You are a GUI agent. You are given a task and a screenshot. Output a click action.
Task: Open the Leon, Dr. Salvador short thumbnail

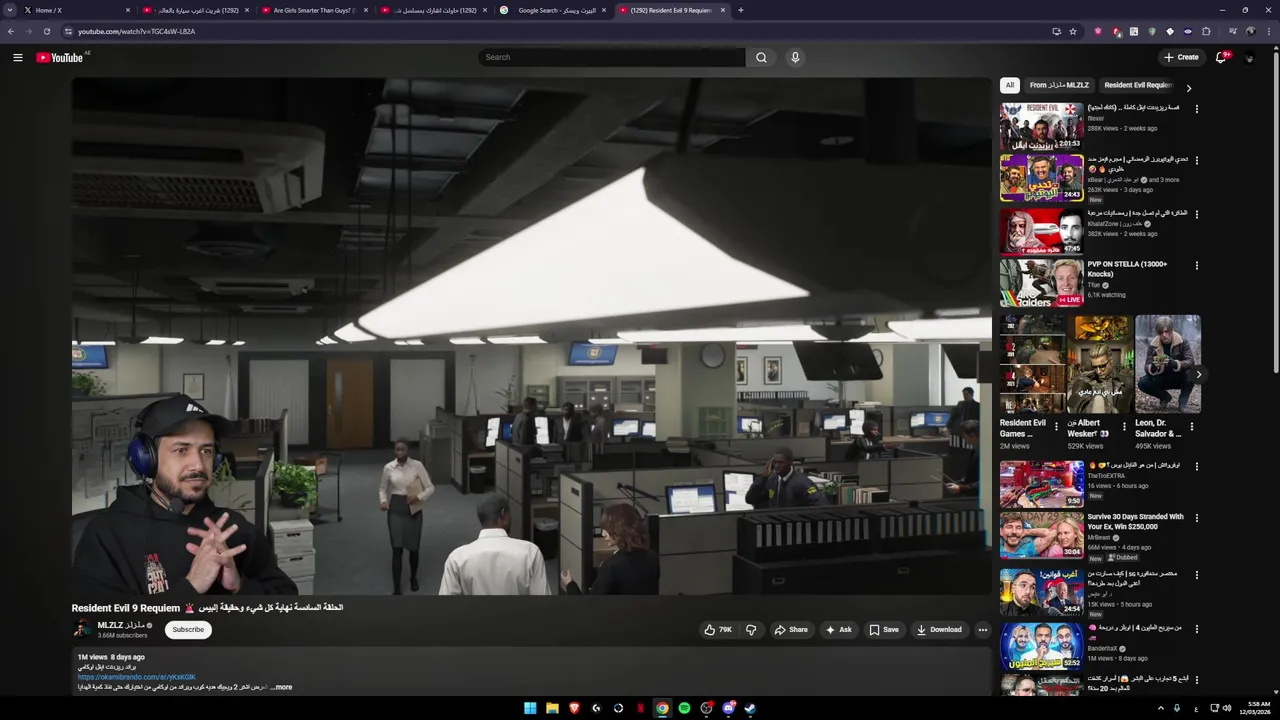coord(1168,364)
